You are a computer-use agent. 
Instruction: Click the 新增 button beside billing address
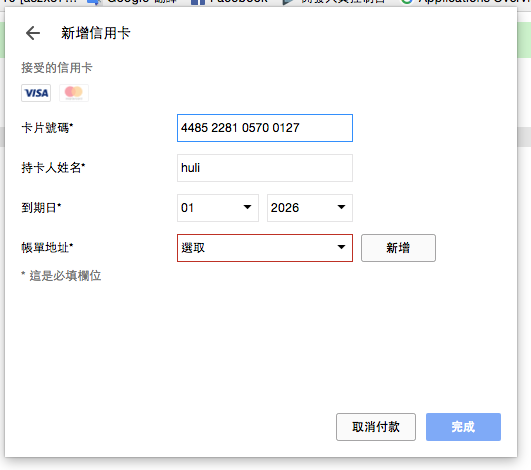point(398,248)
